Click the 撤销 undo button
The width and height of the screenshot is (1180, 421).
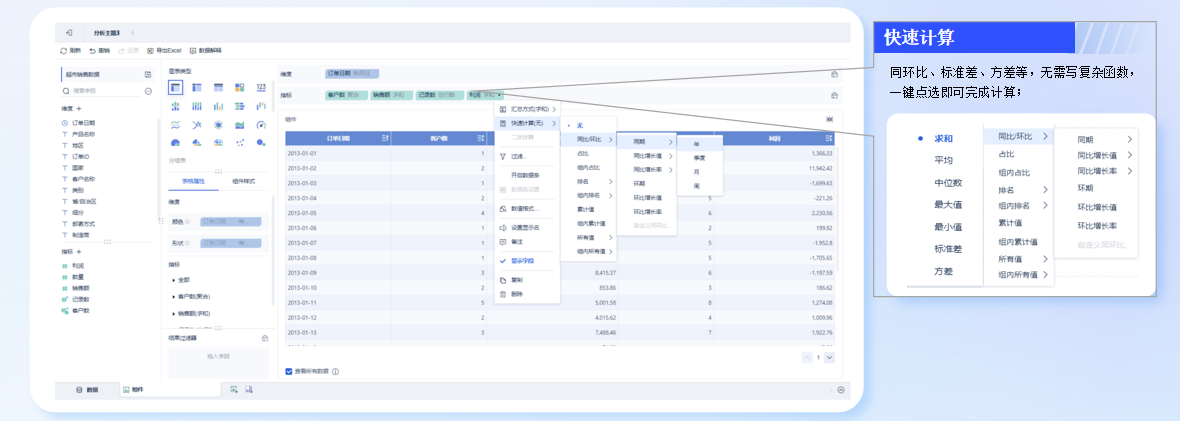pos(99,50)
